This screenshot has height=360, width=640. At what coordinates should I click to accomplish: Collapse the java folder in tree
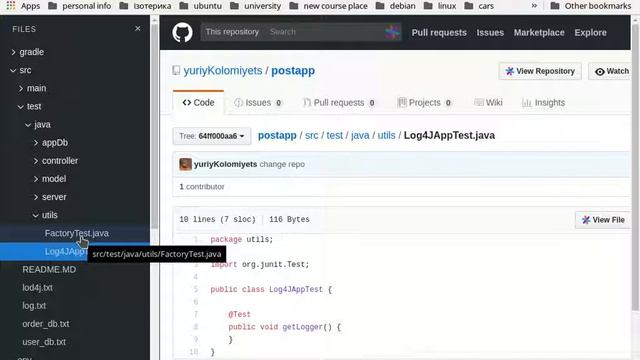[x=37, y=124]
